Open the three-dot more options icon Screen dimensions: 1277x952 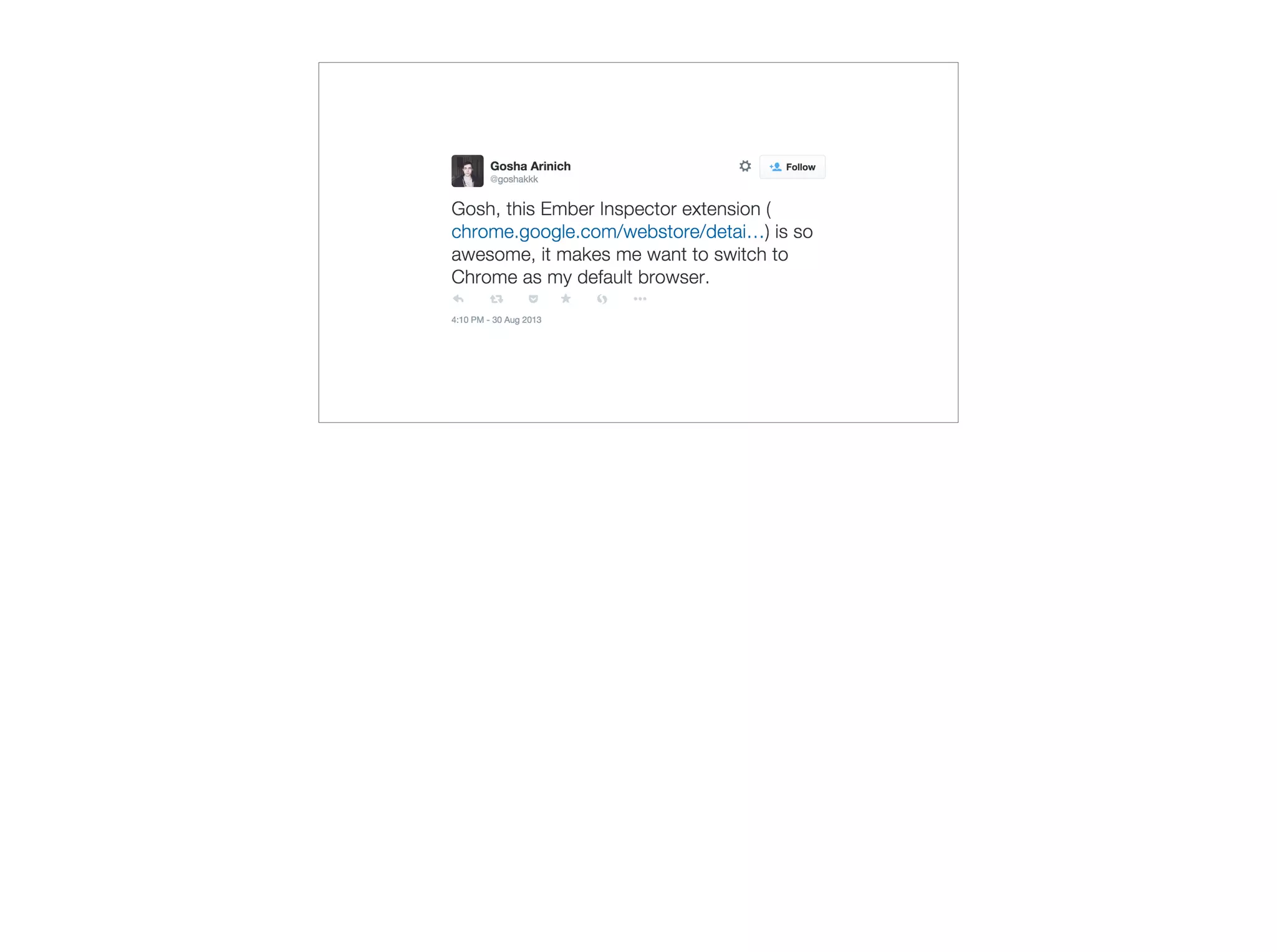coord(640,299)
